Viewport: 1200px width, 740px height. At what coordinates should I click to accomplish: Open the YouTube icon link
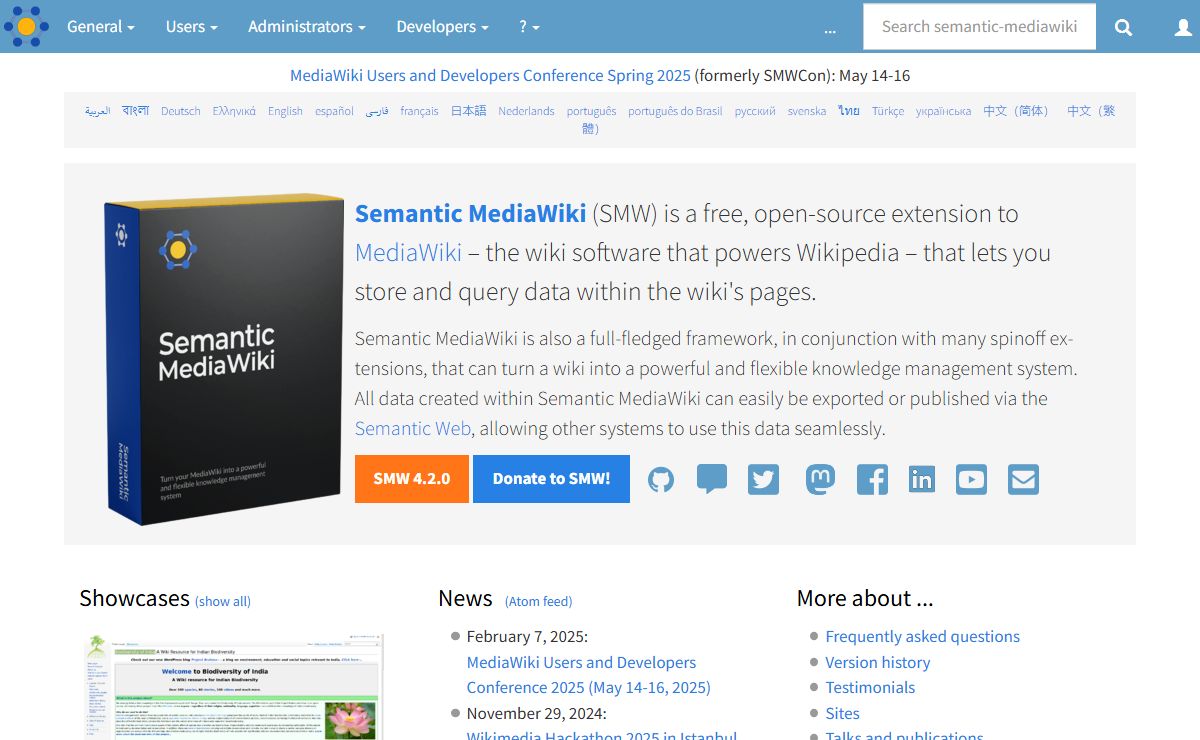[971, 479]
